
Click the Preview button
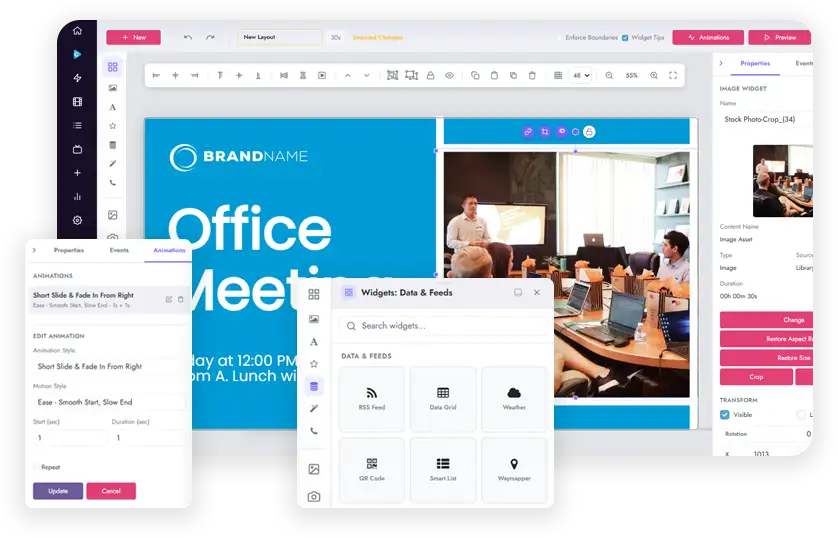click(x=780, y=37)
